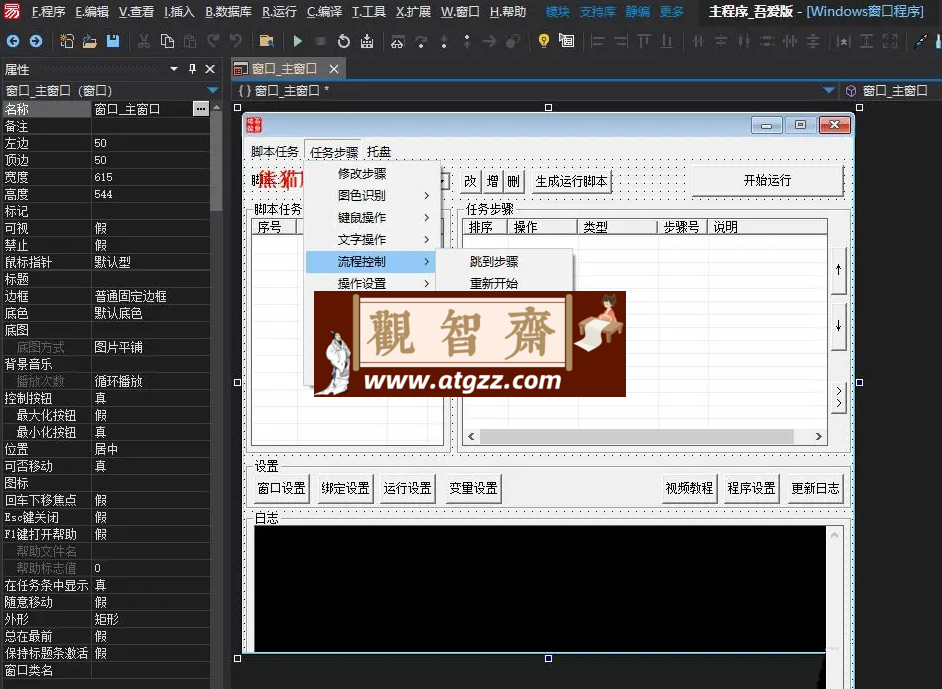The width and height of the screenshot is (942, 689).
Task: Click the eyedropper color picker icon
Action: (920, 41)
